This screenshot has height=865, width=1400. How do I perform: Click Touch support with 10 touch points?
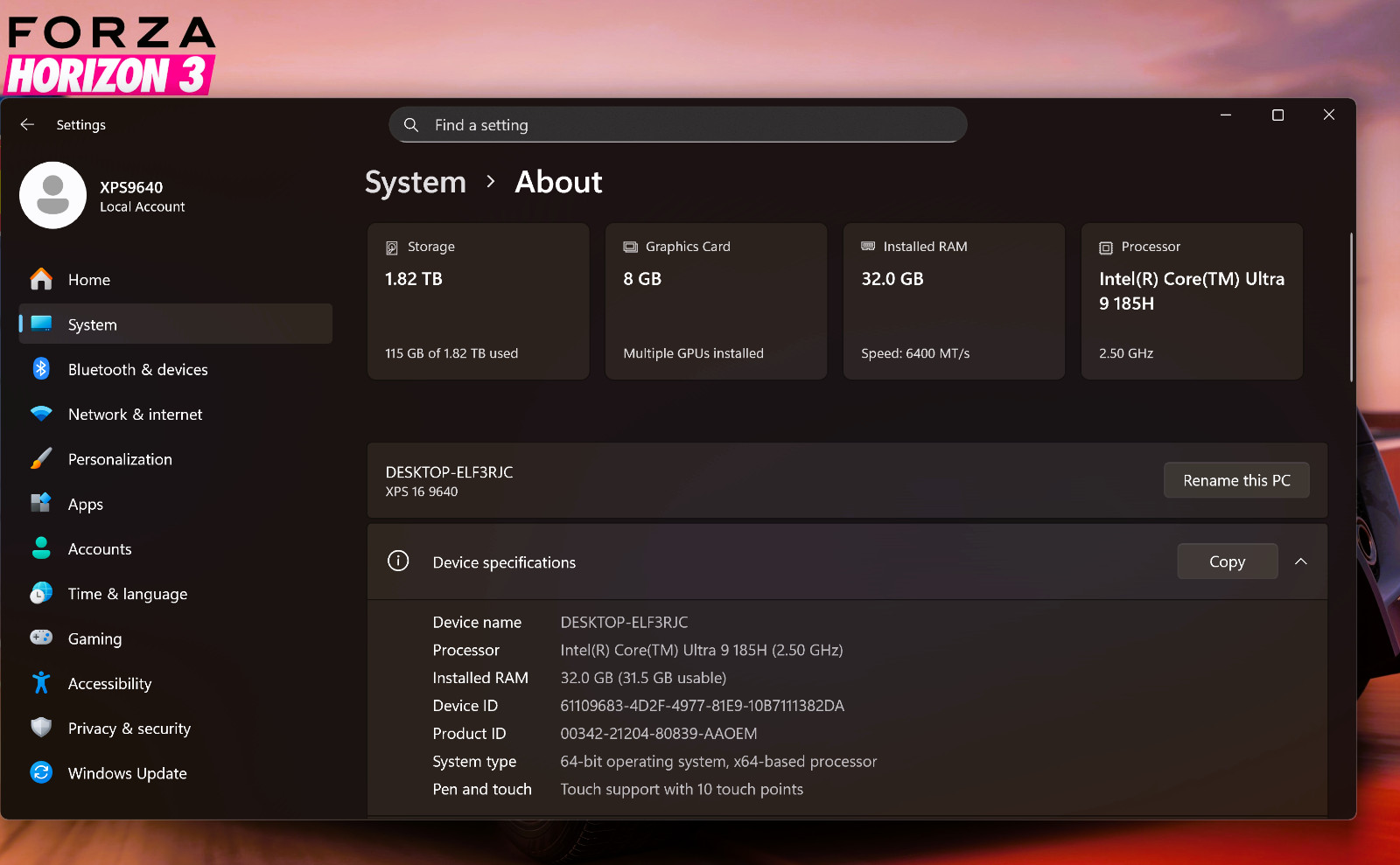[682, 789]
